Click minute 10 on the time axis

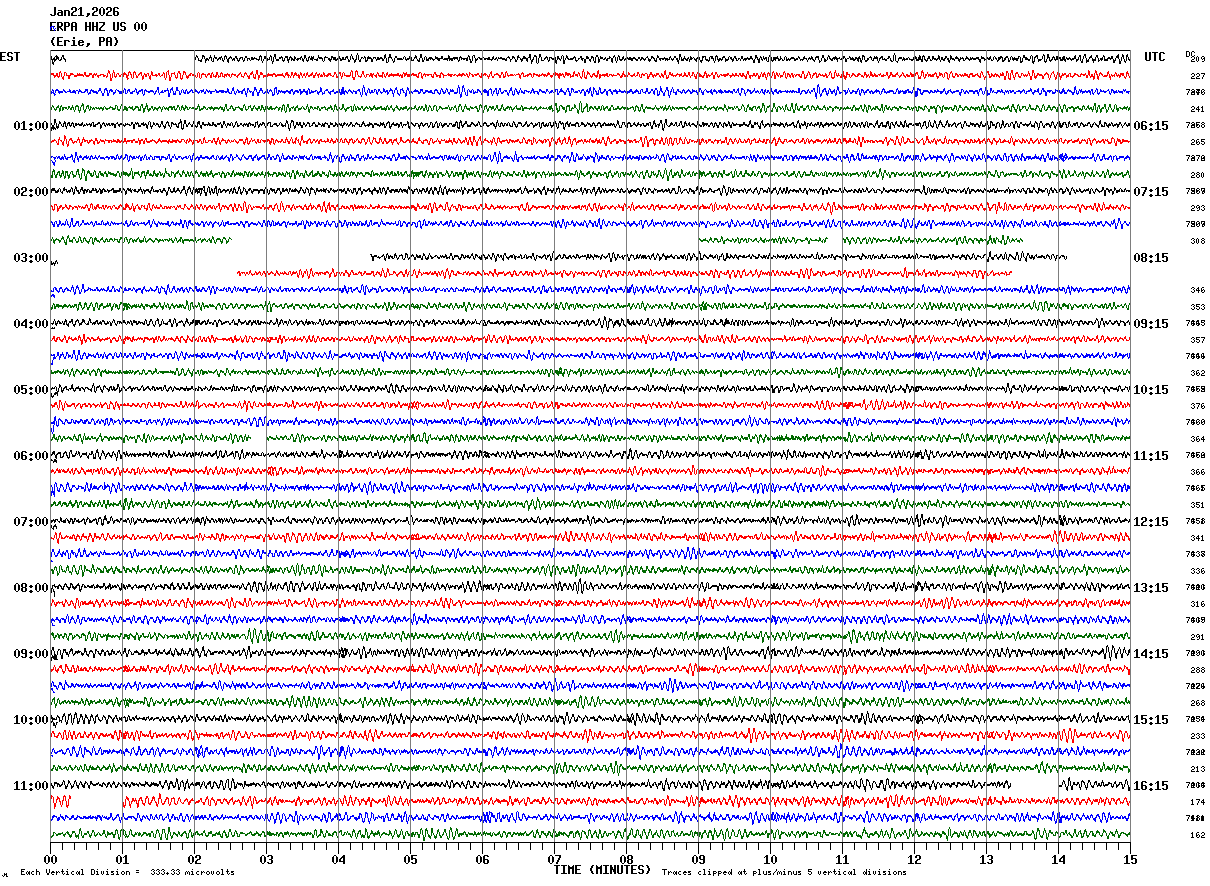(x=770, y=860)
